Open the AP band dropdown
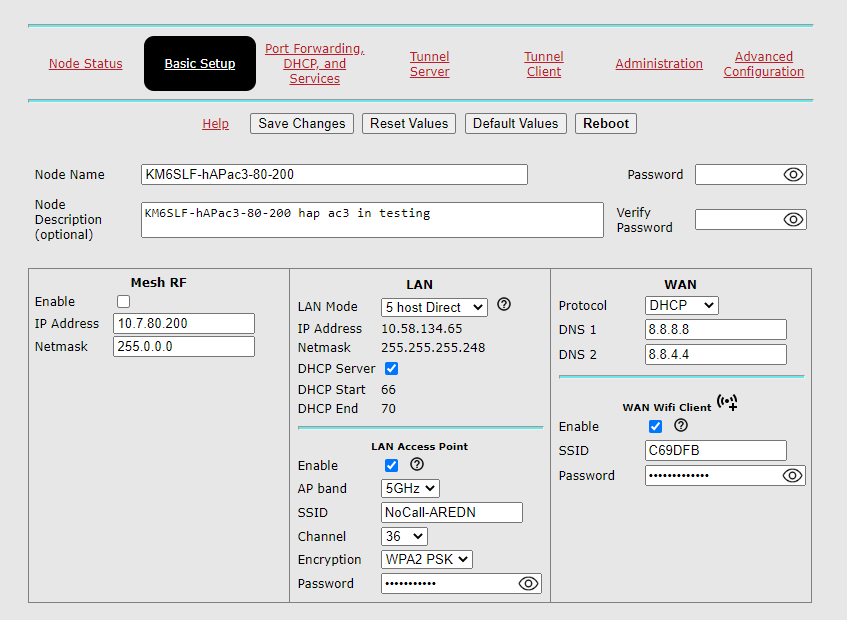Image resolution: width=847 pixels, height=620 pixels. 403,488
